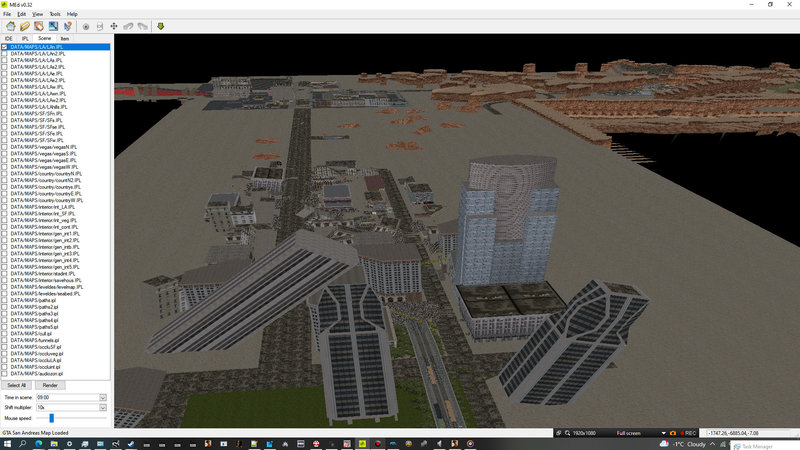Image resolution: width=800 pixels, height=450 pixels.
Task: Click the Mouse speed slider handle
Action: click(52, 418)
